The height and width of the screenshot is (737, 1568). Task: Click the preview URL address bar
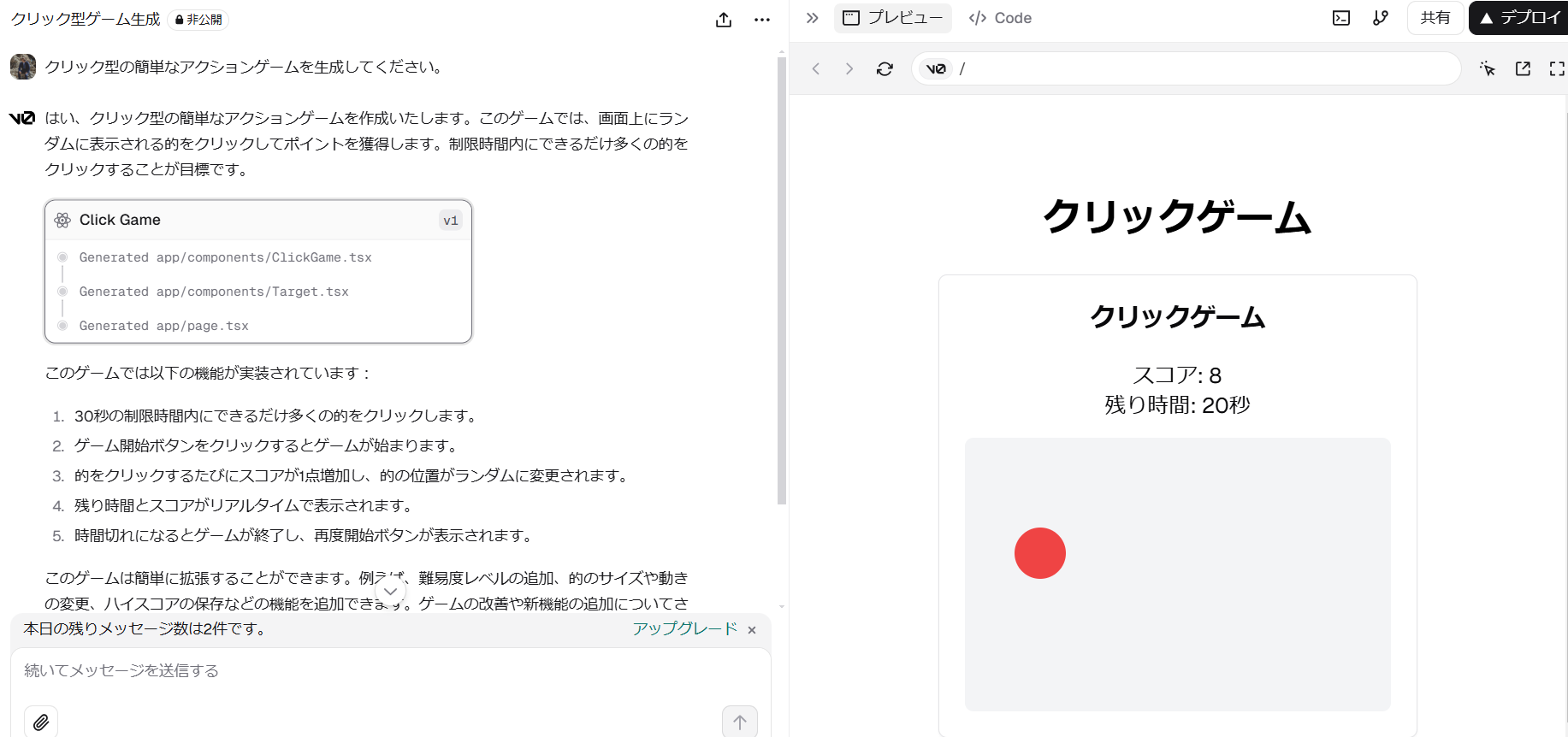click(x=1186, y=68)
